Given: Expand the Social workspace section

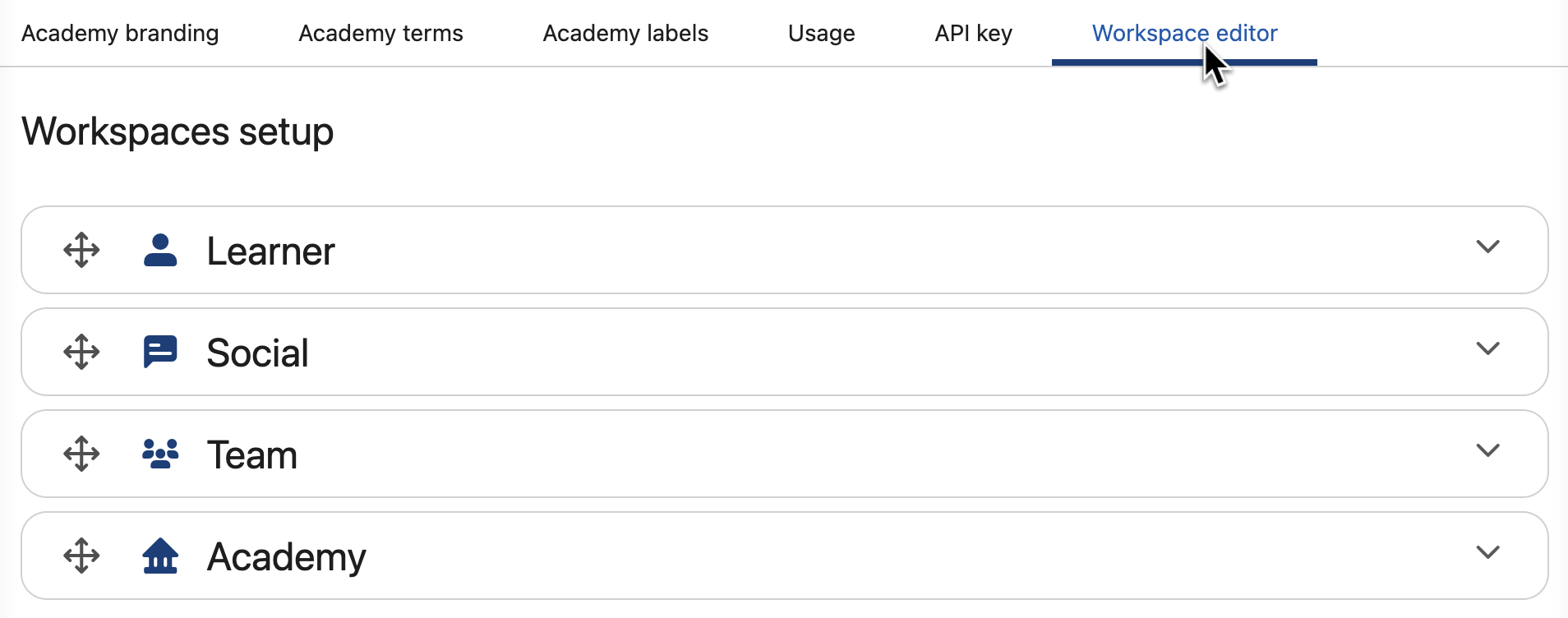Looking at the screenshot, I should [1489, 348].
